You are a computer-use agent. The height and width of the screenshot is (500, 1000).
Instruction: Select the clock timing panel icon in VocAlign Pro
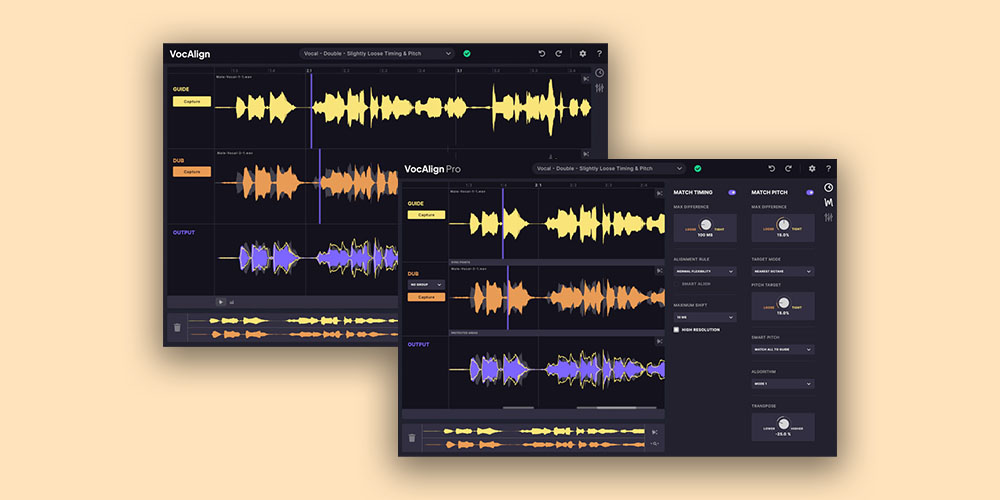828,188
